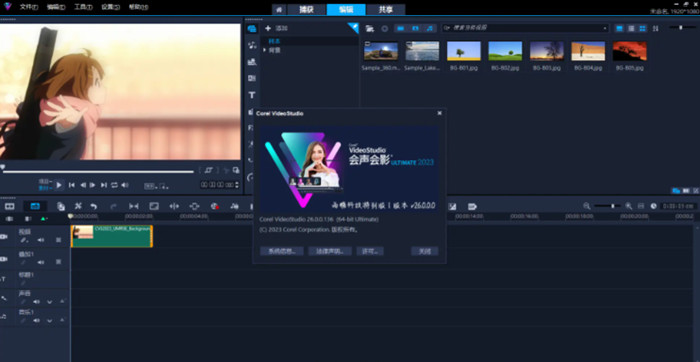Open the Media library panel icon
The height and width of the screenshot is (362, 700).
[x=252, y=29]
